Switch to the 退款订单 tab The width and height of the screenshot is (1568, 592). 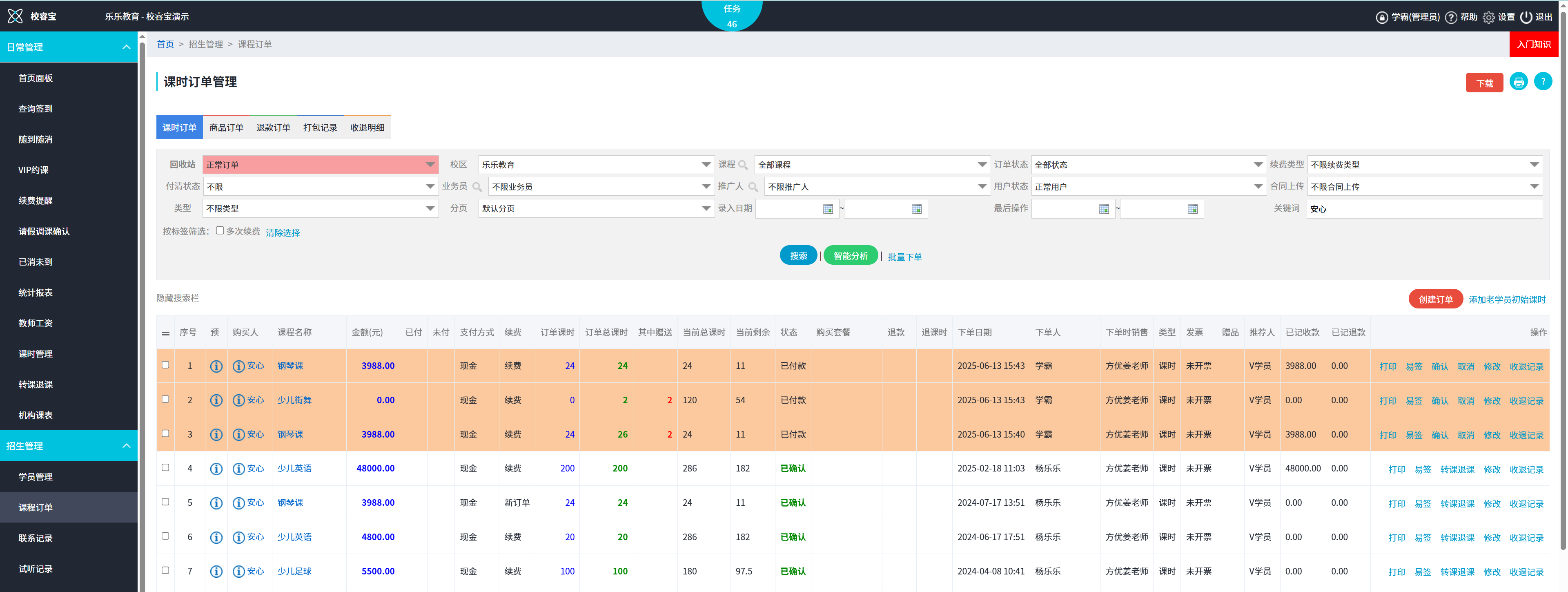coord(273,127)
